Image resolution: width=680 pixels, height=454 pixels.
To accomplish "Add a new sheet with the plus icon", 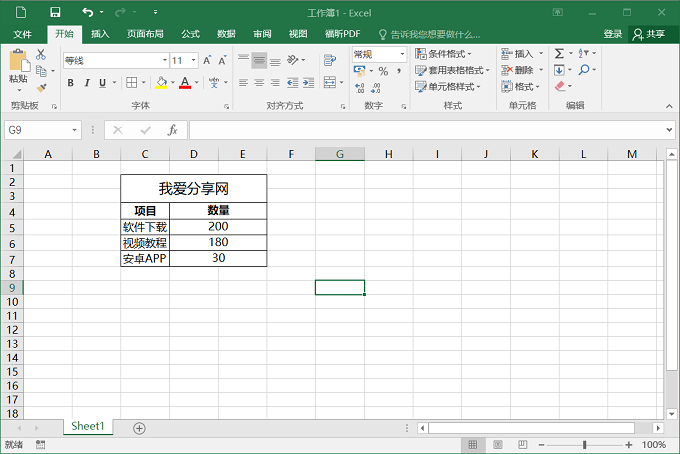I will tap(139, 428).
